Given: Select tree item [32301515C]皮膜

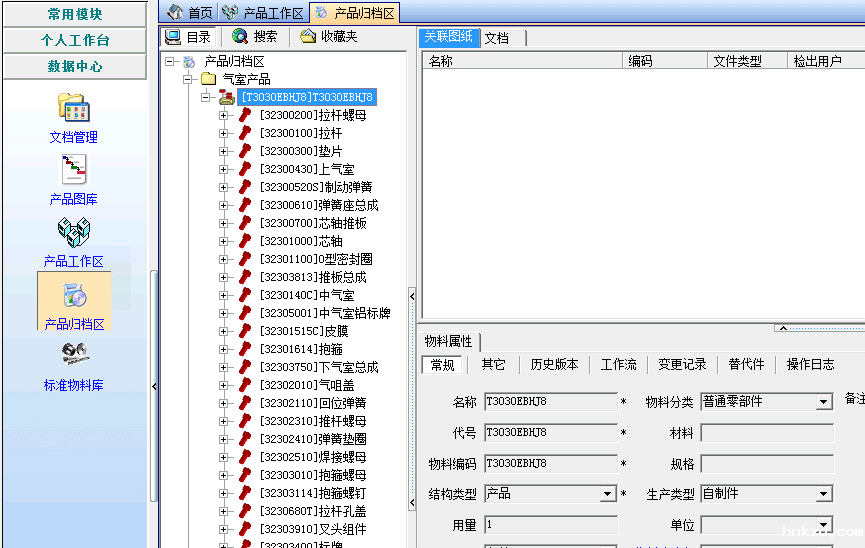Looking at the screenshot, I should click(x=304, y=331).
